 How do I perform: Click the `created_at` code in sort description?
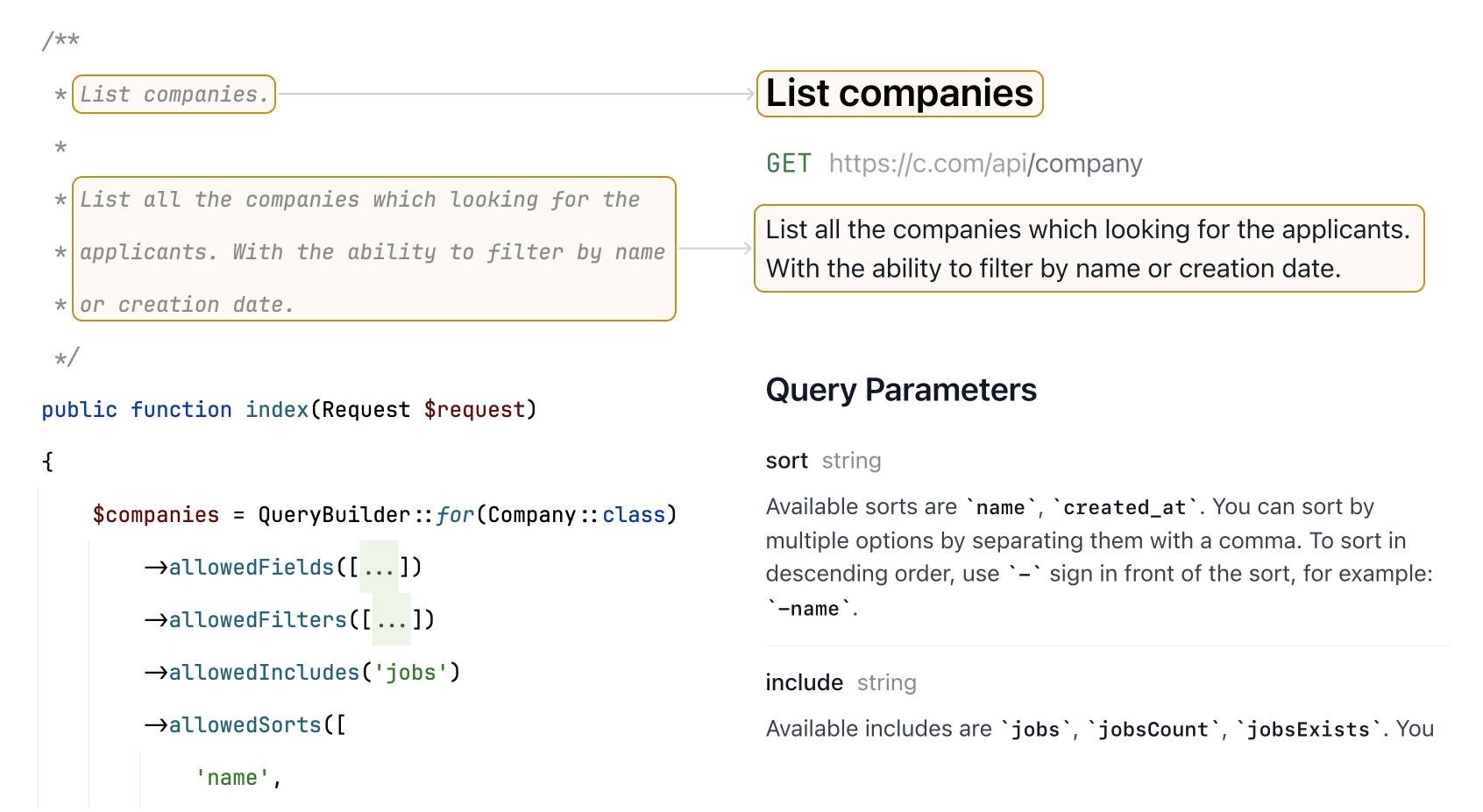pos(1125,507)
